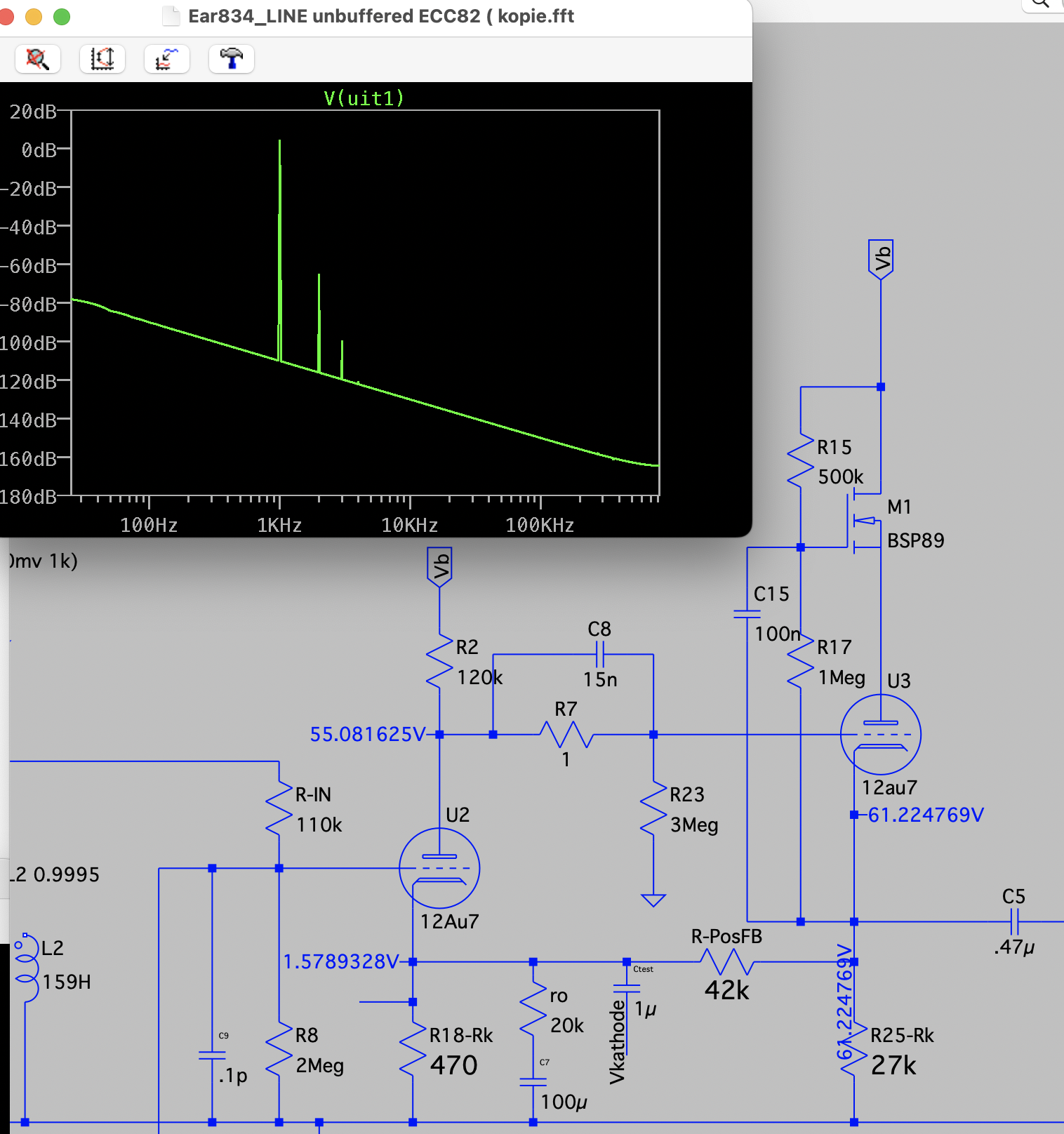Click the R-IN value 110k
Screen dimensions: 1064x1134
click(319, 825)
